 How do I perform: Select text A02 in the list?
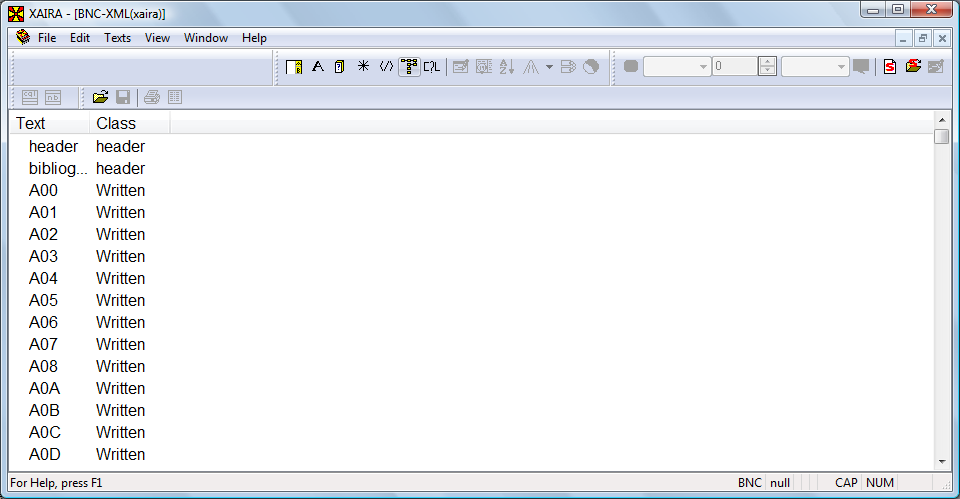(43, 234)
